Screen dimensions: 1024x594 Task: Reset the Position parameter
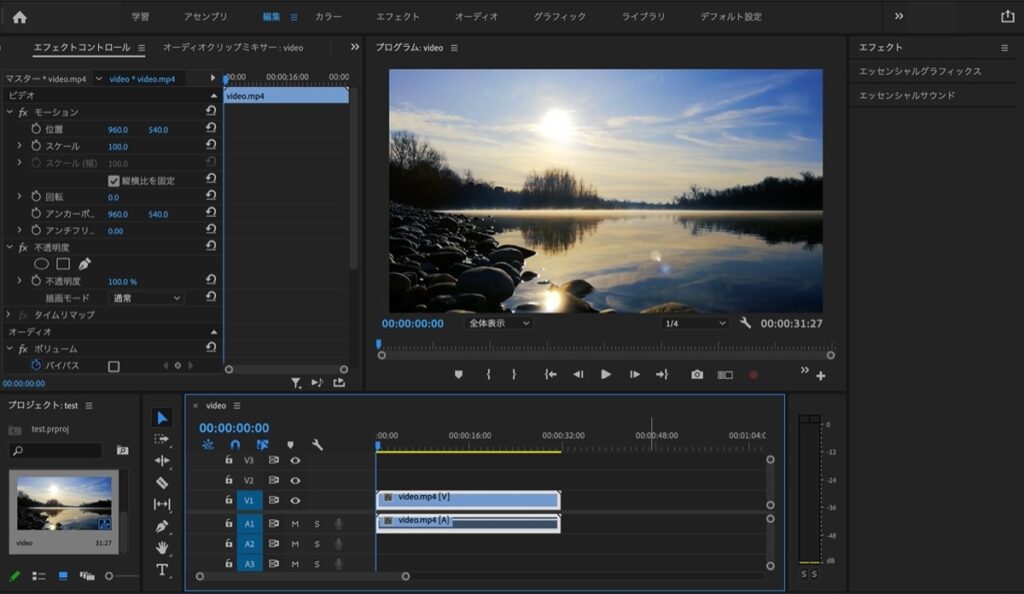(x=211, y=128)
